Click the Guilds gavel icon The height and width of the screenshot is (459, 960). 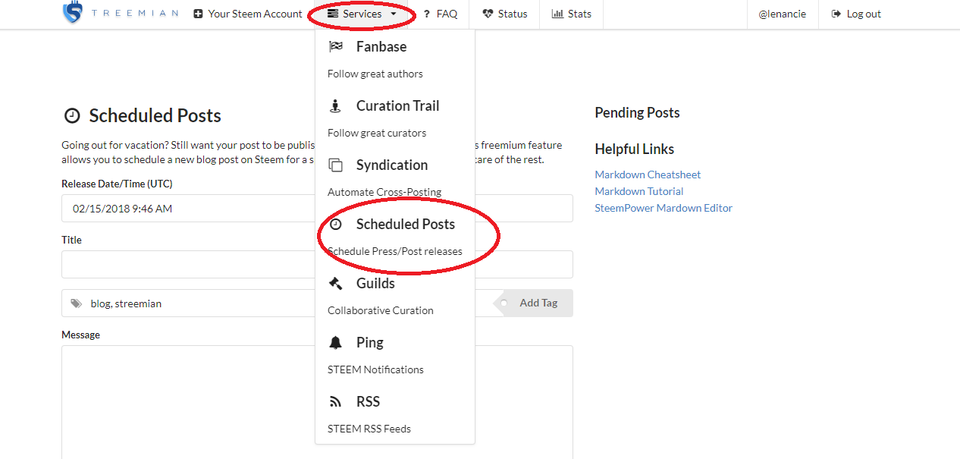click(335, 283)
